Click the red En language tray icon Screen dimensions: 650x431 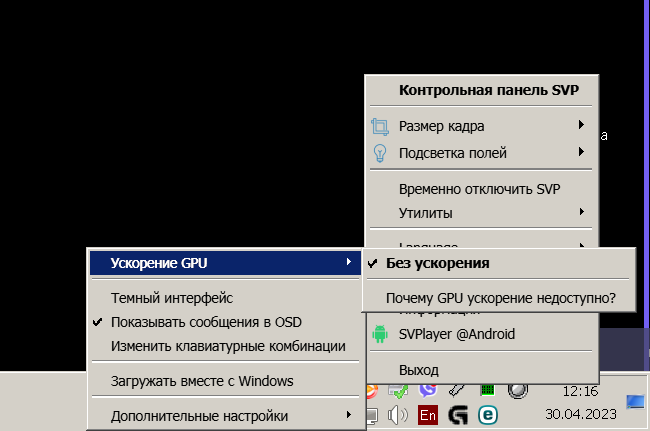(x=428, y=414)
